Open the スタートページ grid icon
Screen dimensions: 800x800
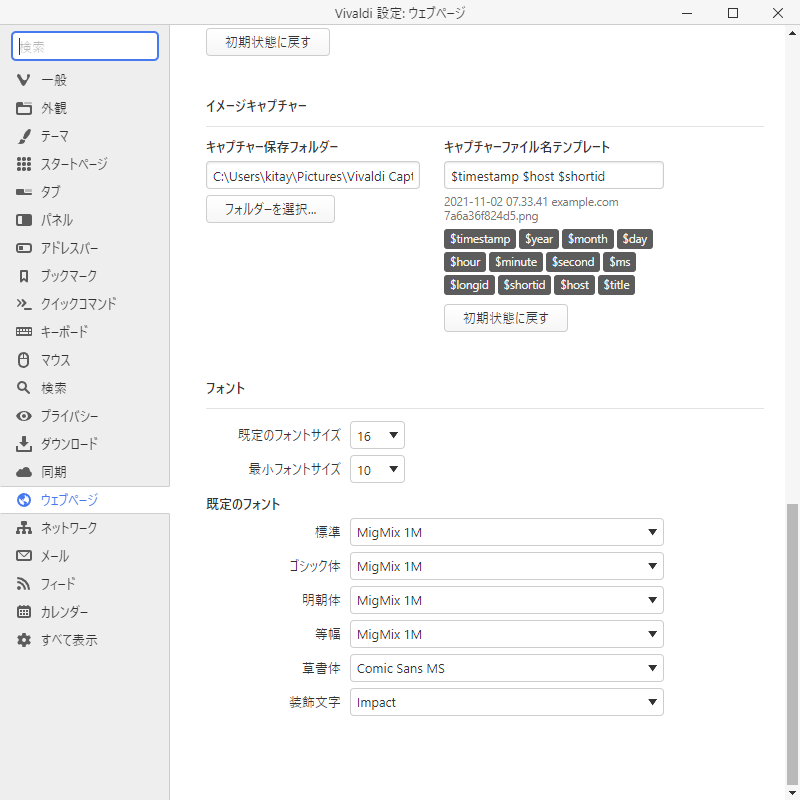23,164
